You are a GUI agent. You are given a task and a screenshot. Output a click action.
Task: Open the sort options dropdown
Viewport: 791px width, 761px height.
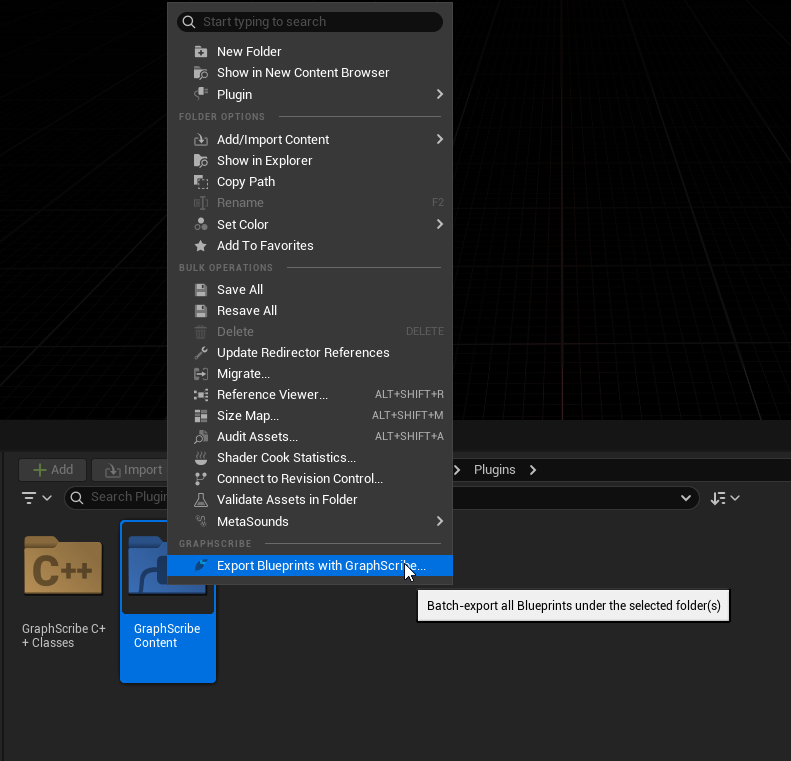724,498
